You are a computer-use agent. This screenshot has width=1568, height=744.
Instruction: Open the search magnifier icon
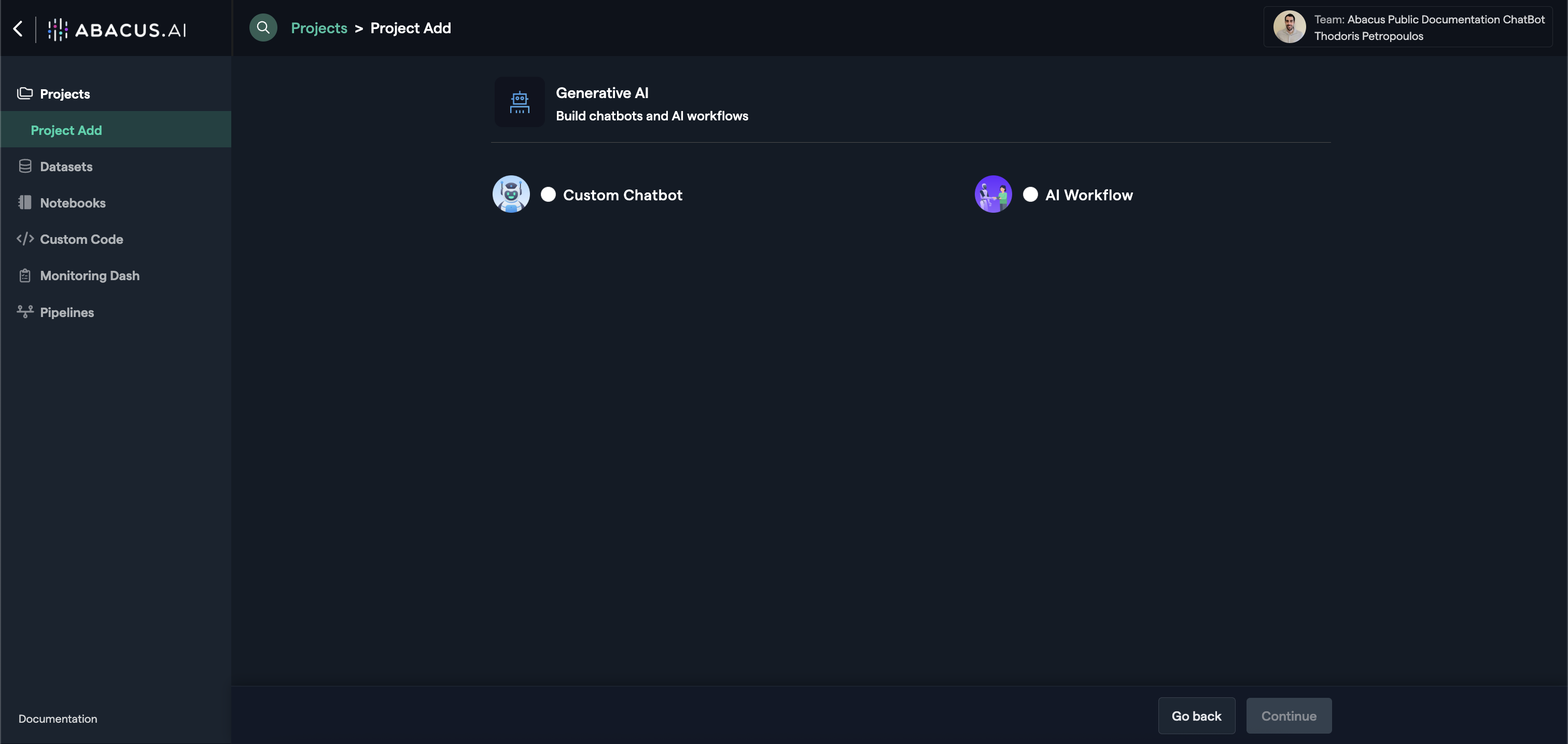click(x=263, y=28)
